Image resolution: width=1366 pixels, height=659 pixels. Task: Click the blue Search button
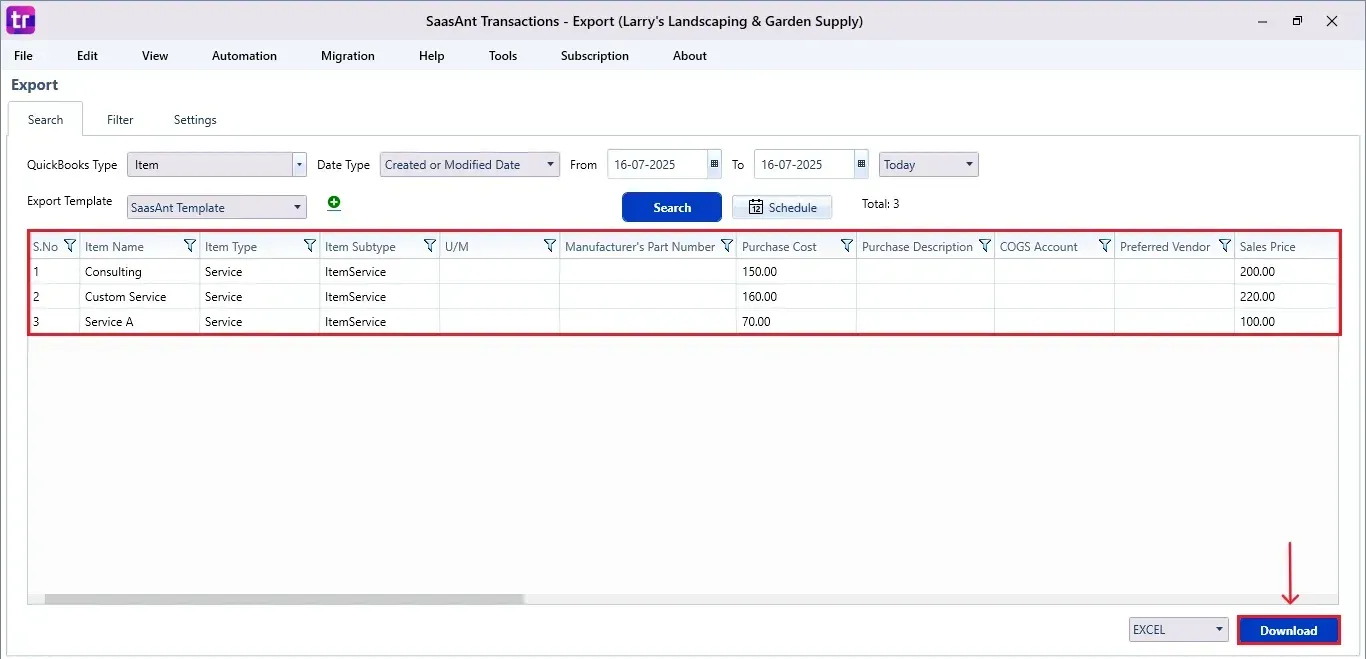672,207
